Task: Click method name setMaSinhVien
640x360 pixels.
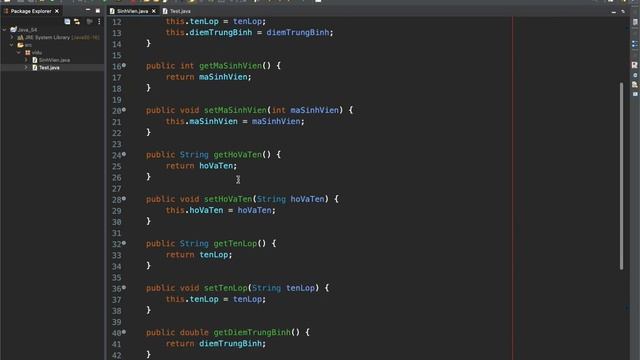Action: 235,110
